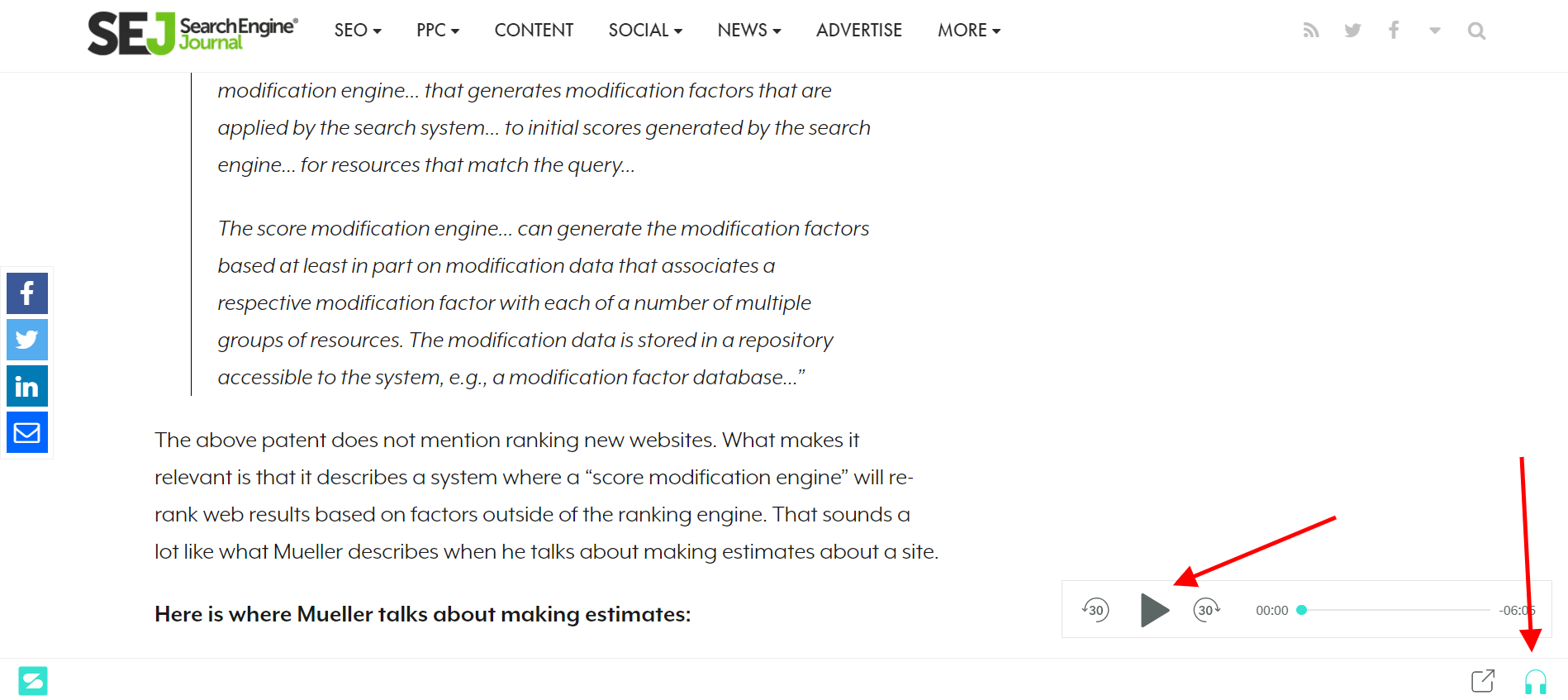Open Search Engine Journal home logo

pos(193,33)
